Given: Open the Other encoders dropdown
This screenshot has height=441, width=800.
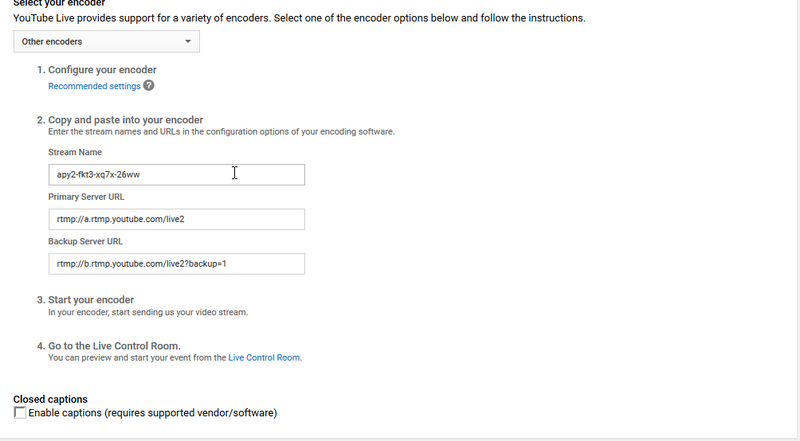Looking at the screenshot, I should pos(106,41).
